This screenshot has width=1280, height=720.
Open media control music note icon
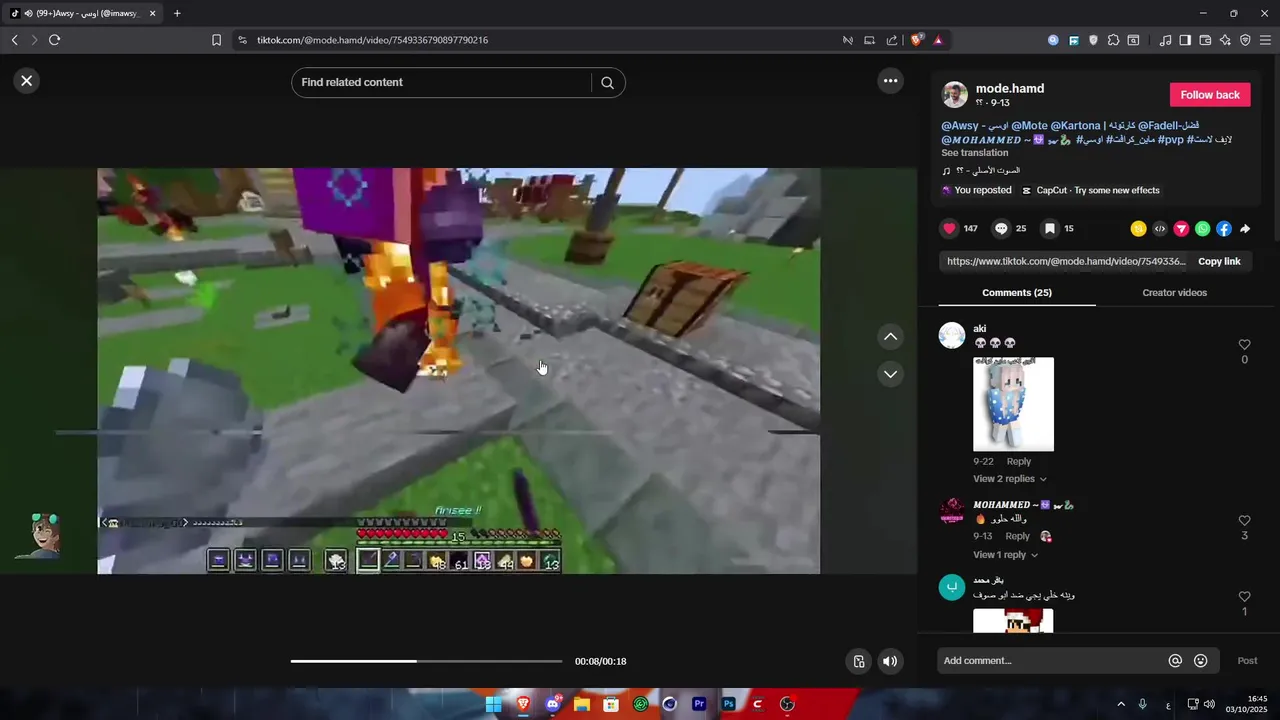1165,40
